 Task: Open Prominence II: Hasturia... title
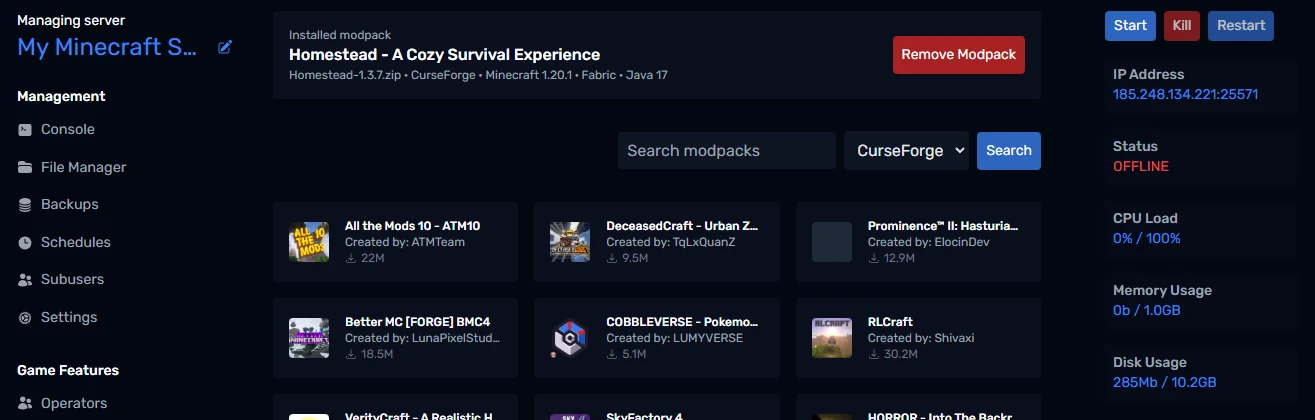[944, 226]
